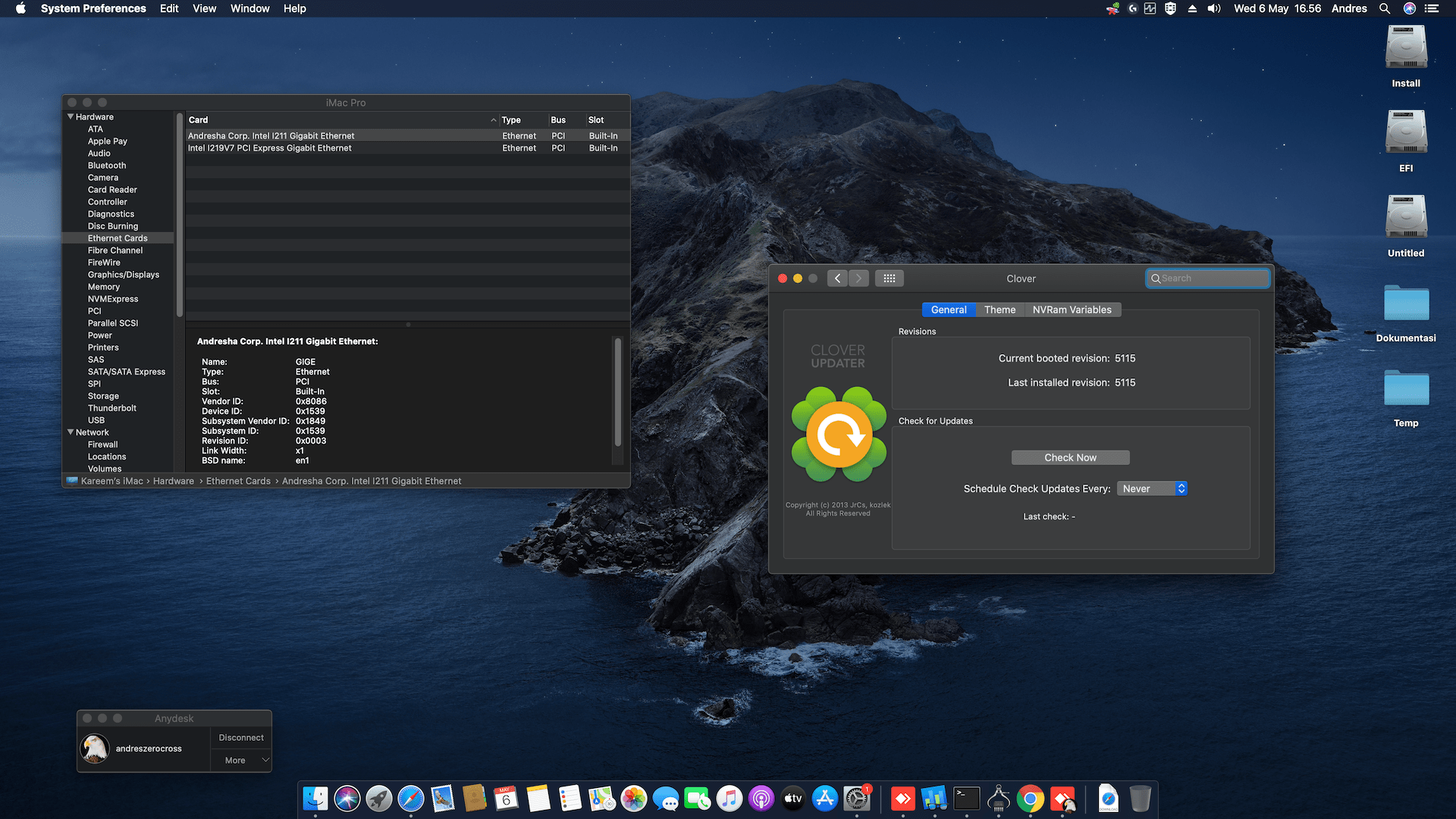
Task: Open the View menu
Action: tap(204, 8)
